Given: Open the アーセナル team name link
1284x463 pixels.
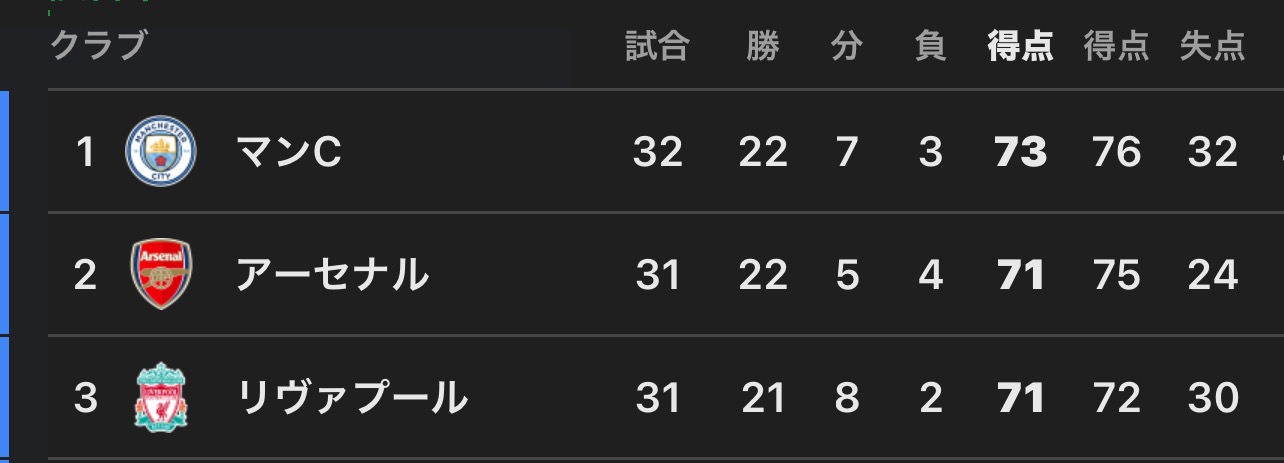Looking at the screenshot, I should click(332, 275).
